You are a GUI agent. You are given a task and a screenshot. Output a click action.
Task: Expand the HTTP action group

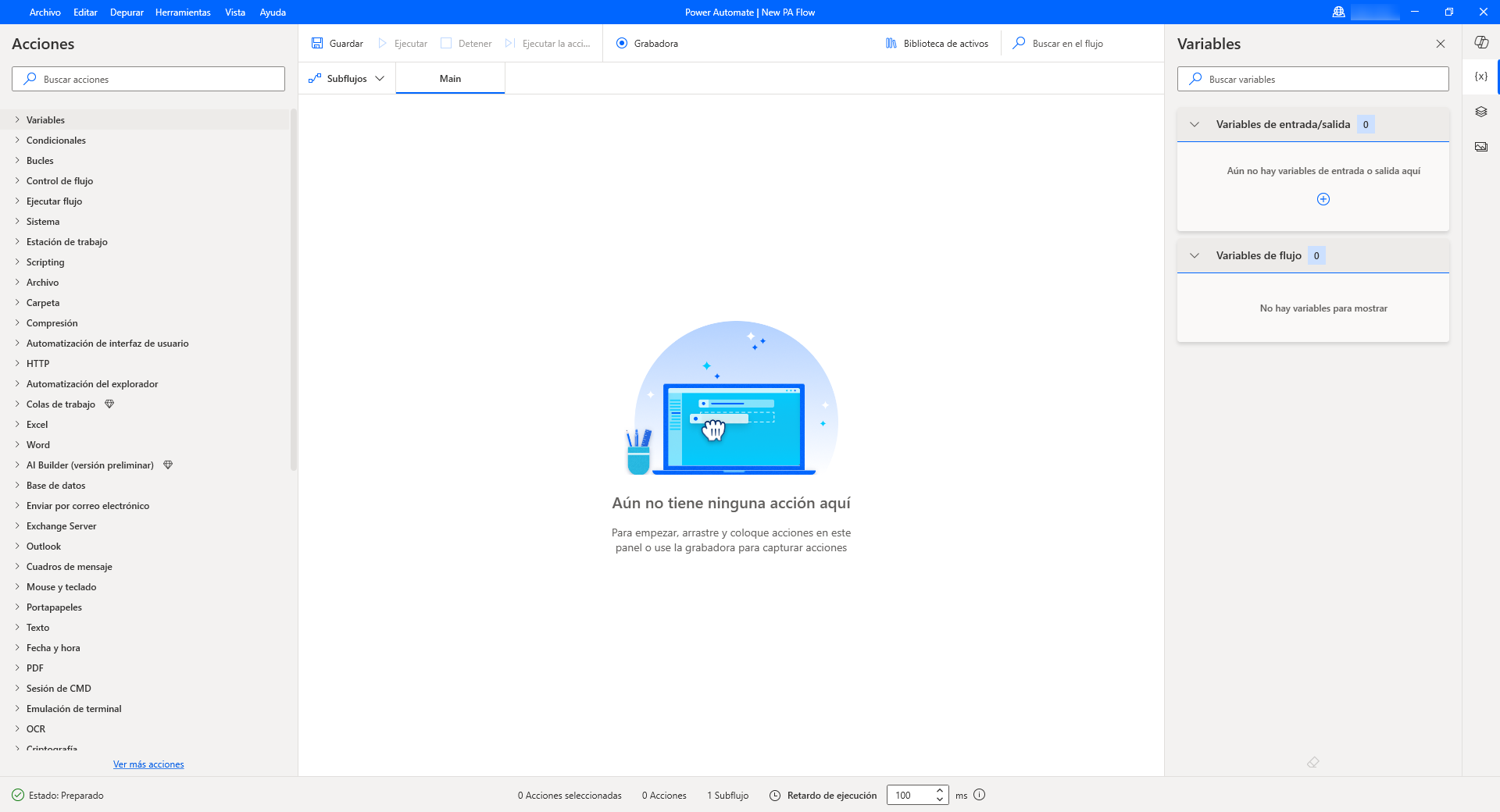(x=17, y=363)
